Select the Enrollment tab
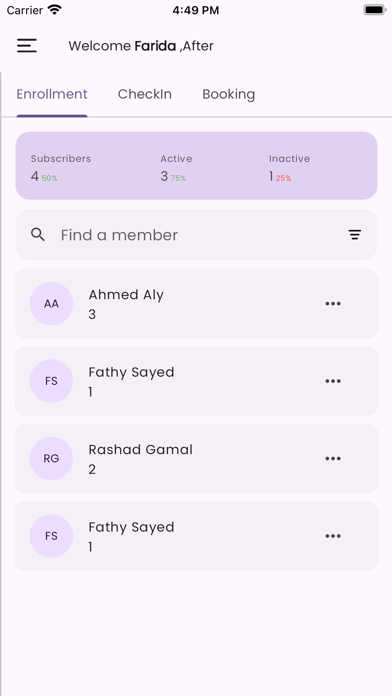 tap(52, 94)
